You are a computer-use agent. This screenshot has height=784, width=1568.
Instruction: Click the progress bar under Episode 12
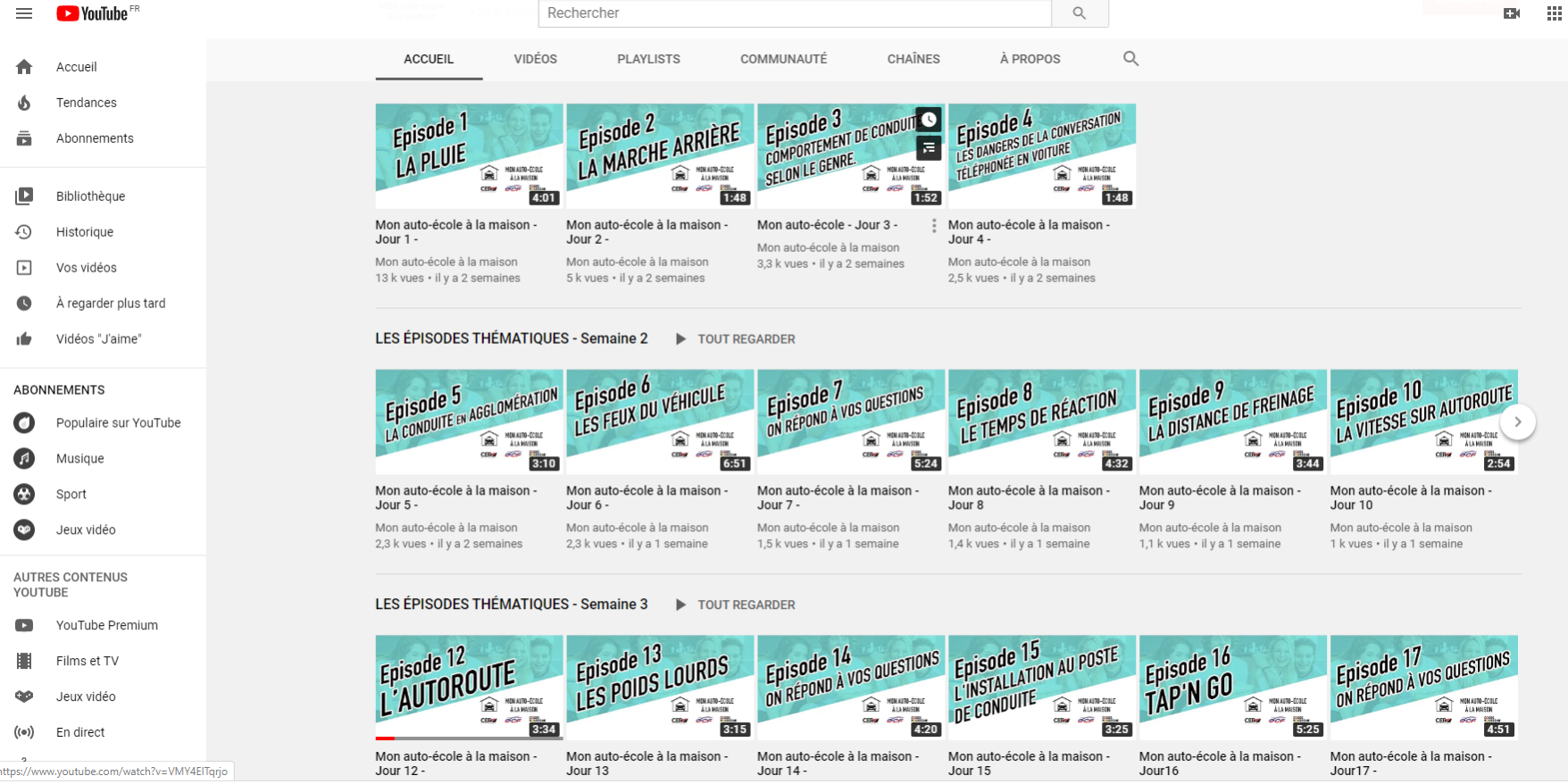pyautogui.click(x=469, y=738)
